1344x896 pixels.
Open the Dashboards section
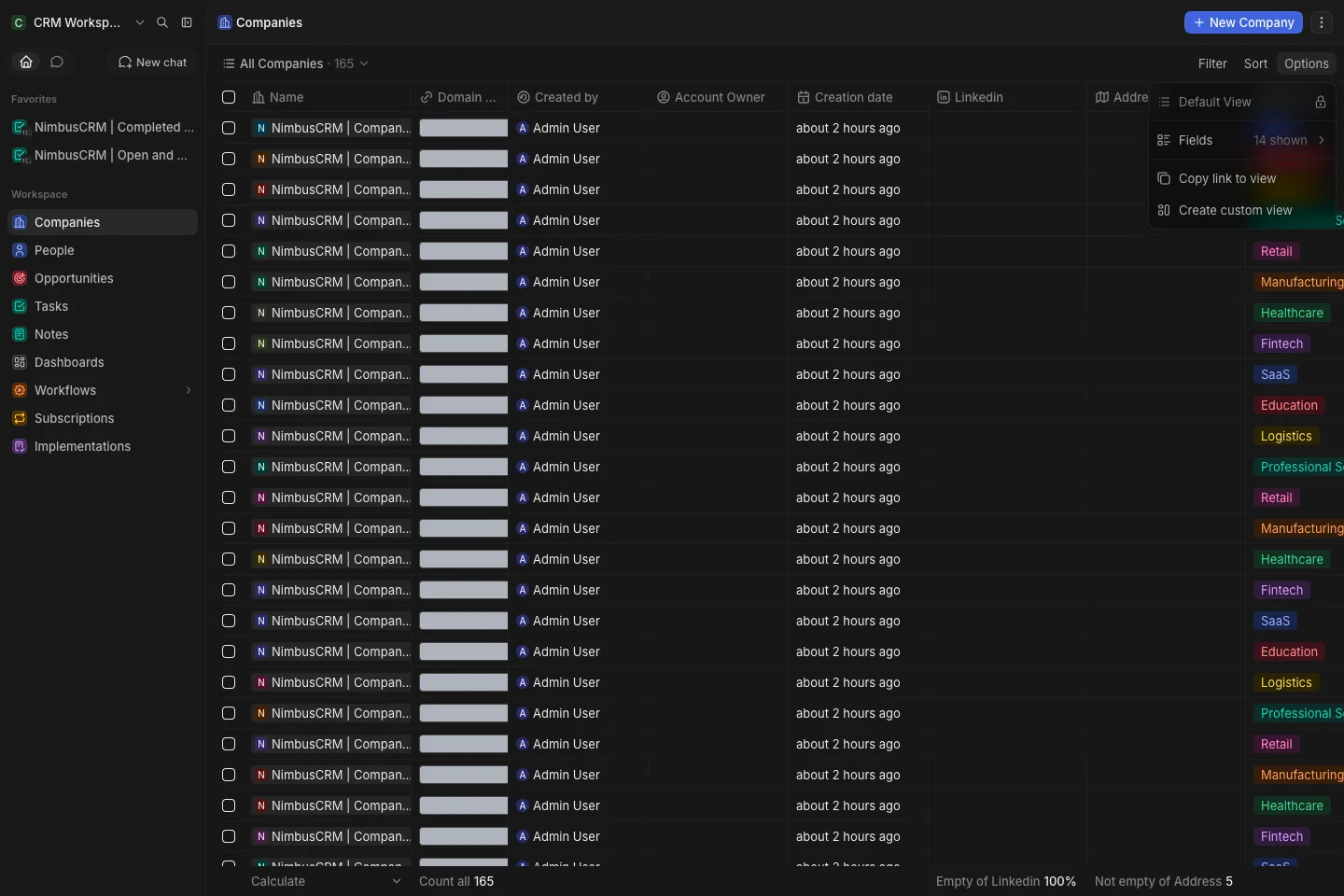103,362
